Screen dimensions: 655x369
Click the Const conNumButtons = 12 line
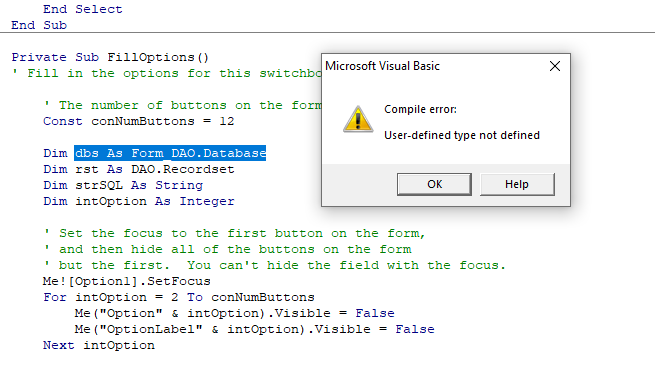pyautogui.click(x=139, y=121)
